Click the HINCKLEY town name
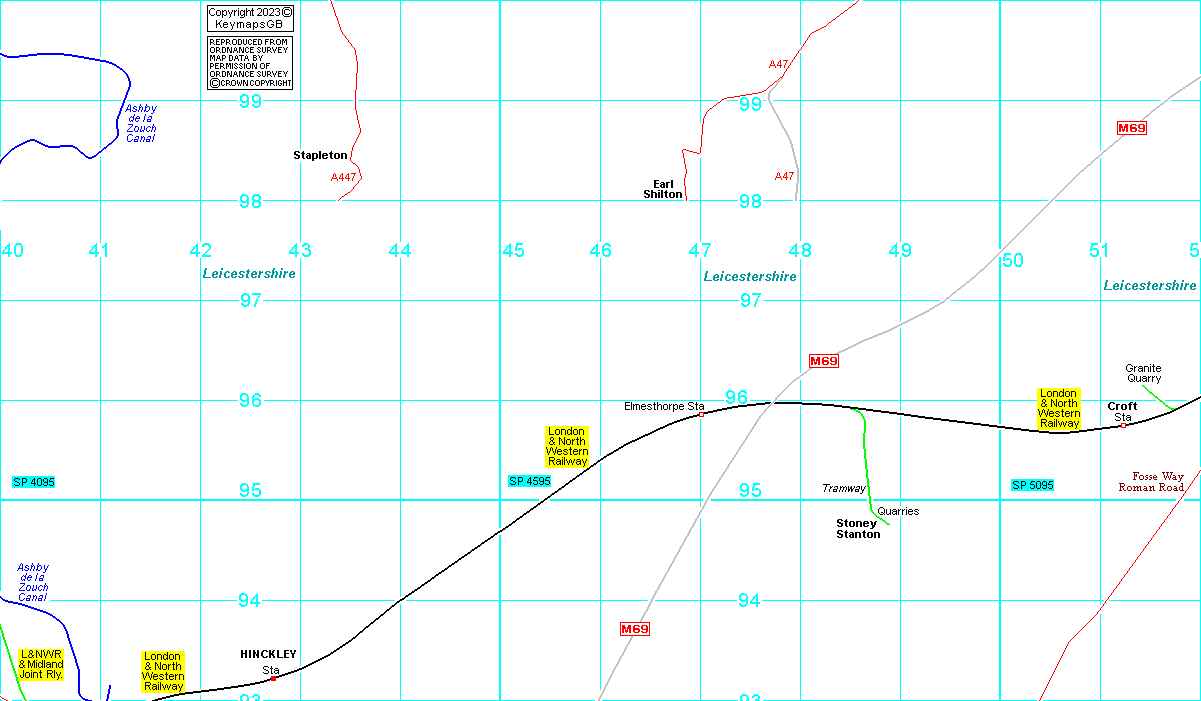The height and width of the screenshot is (701, 1201). click(268, 654)
